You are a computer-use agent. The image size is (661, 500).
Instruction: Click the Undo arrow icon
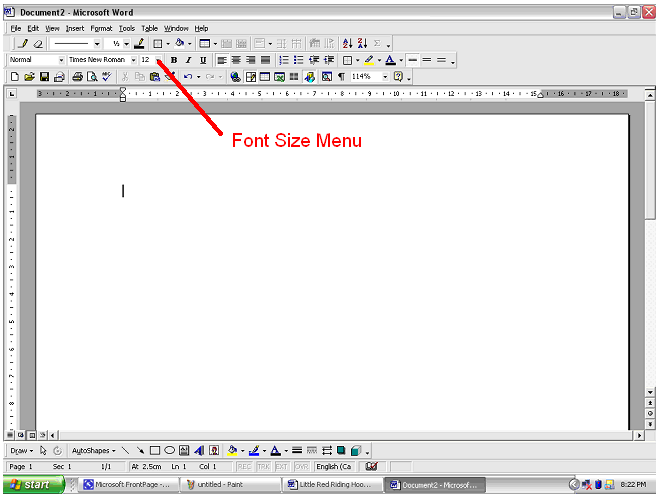[x=187, y=77]
